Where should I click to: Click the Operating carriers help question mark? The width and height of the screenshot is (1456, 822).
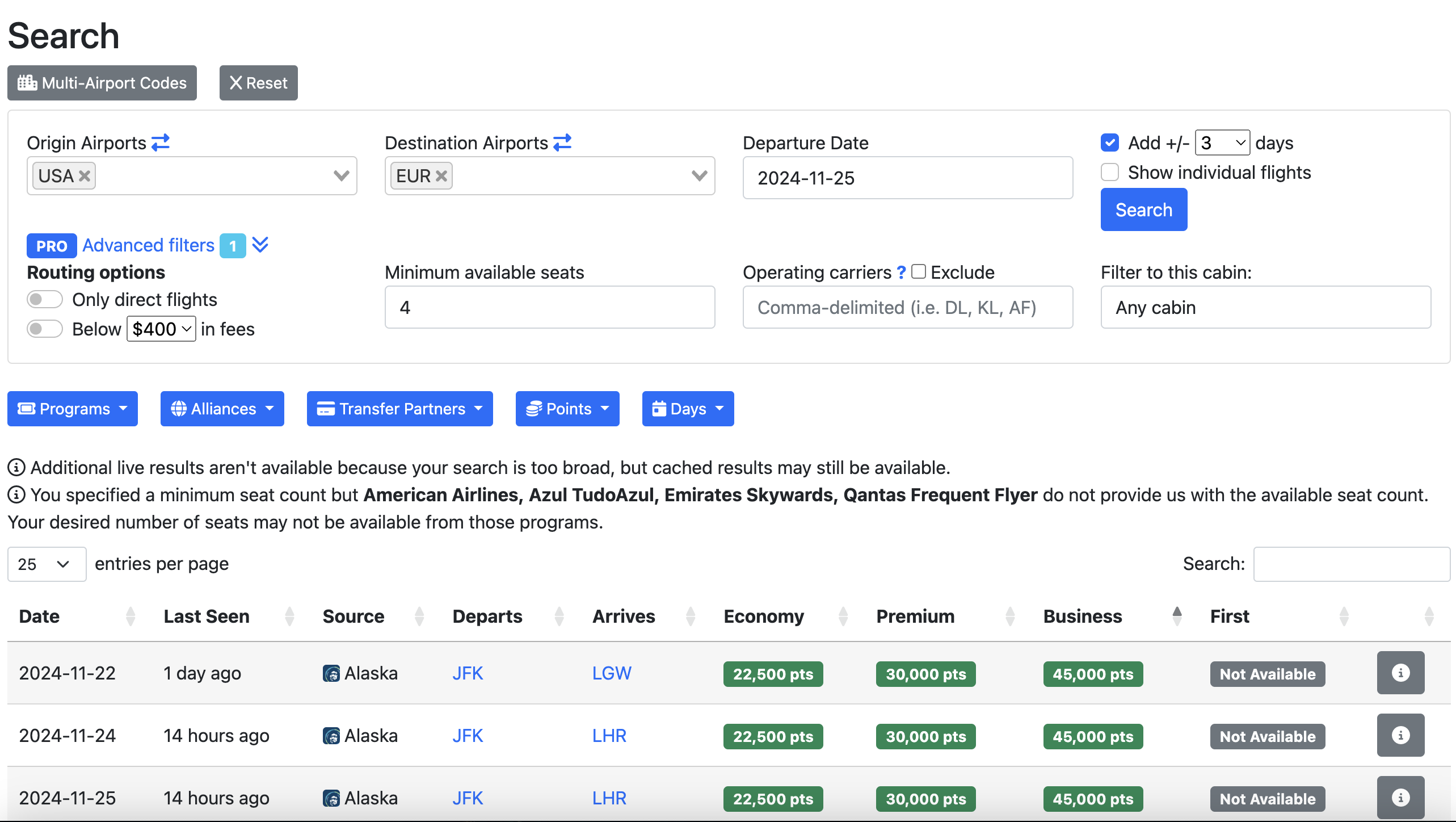[x=901, y=272]
